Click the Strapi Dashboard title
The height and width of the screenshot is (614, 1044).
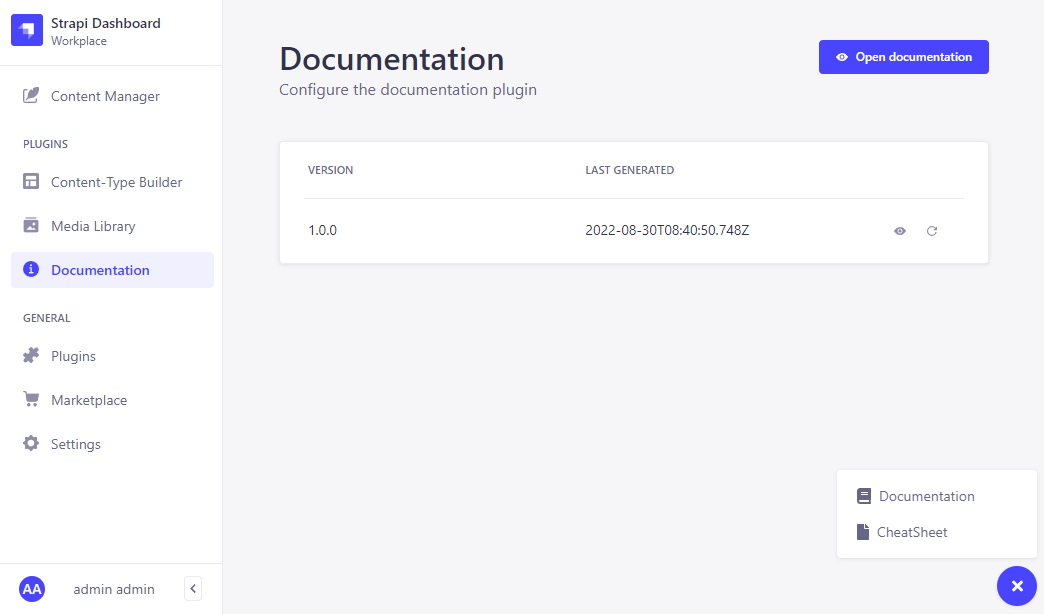pyautogui.click(x=106, y=23)
